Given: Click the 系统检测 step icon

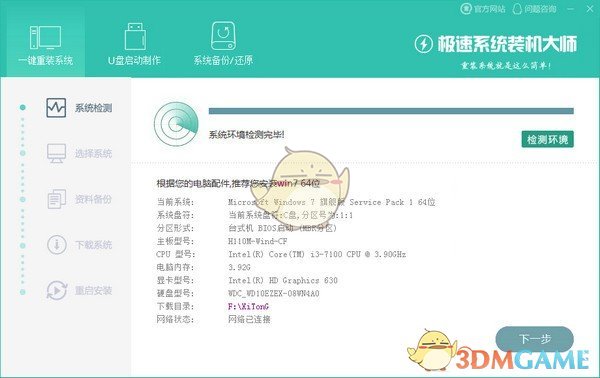Looking at the screenshot, I should (56, 108).
